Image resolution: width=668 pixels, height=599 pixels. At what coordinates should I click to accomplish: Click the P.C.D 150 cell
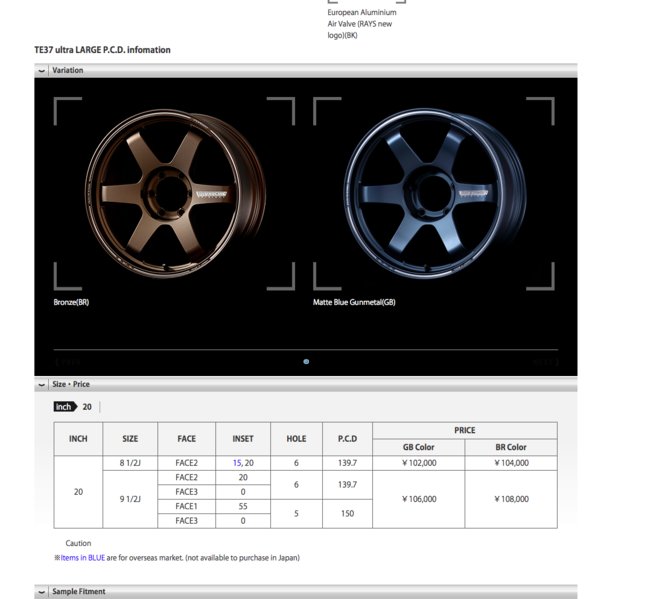point(347,514)
